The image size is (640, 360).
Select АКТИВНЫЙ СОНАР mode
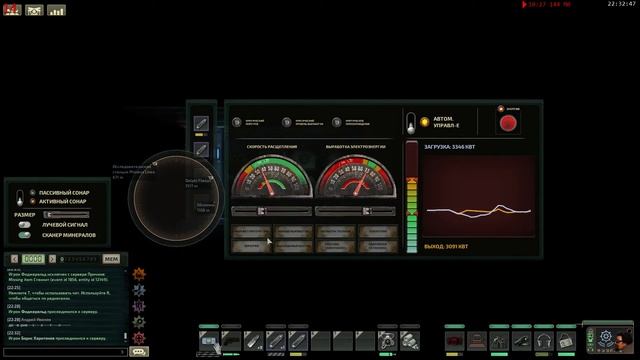[x=62, y=201]
